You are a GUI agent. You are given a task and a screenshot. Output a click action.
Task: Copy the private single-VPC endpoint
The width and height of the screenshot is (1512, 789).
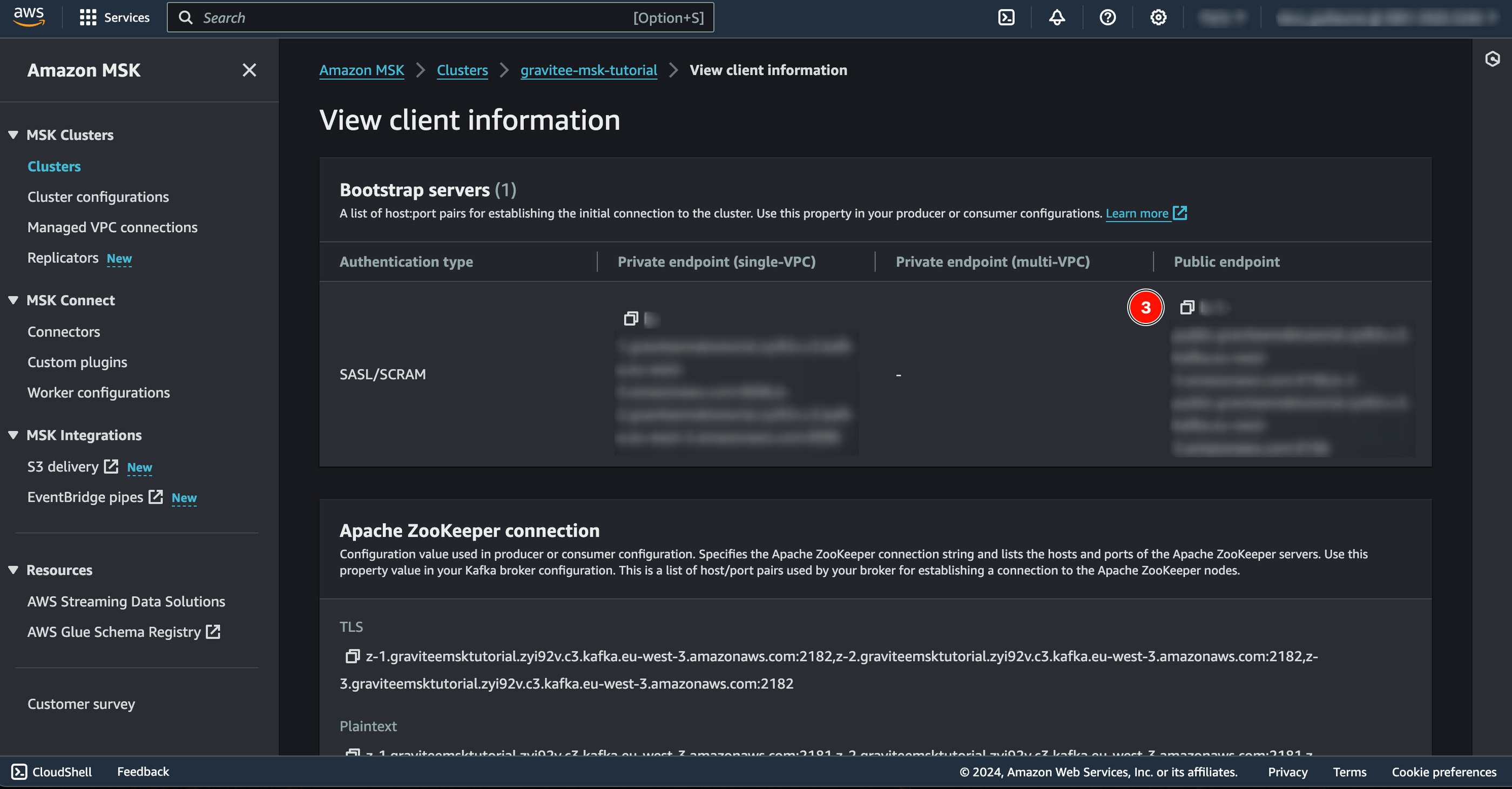pos(631,319)
